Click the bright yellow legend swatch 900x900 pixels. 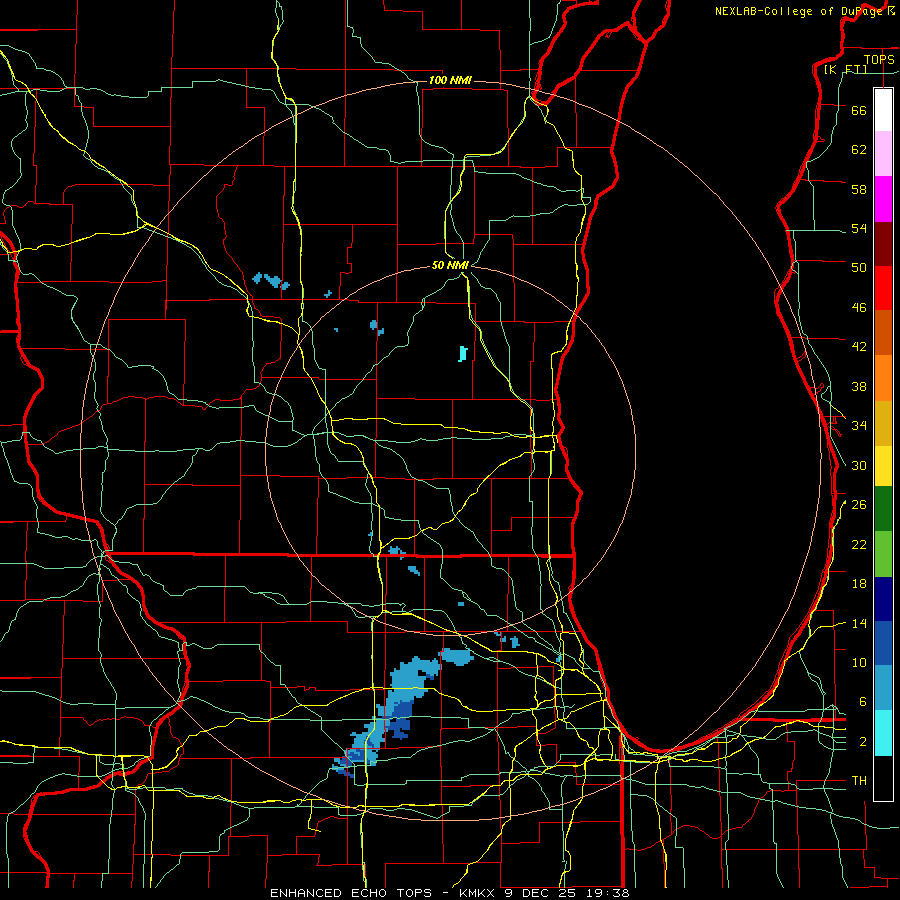point(883,465)
